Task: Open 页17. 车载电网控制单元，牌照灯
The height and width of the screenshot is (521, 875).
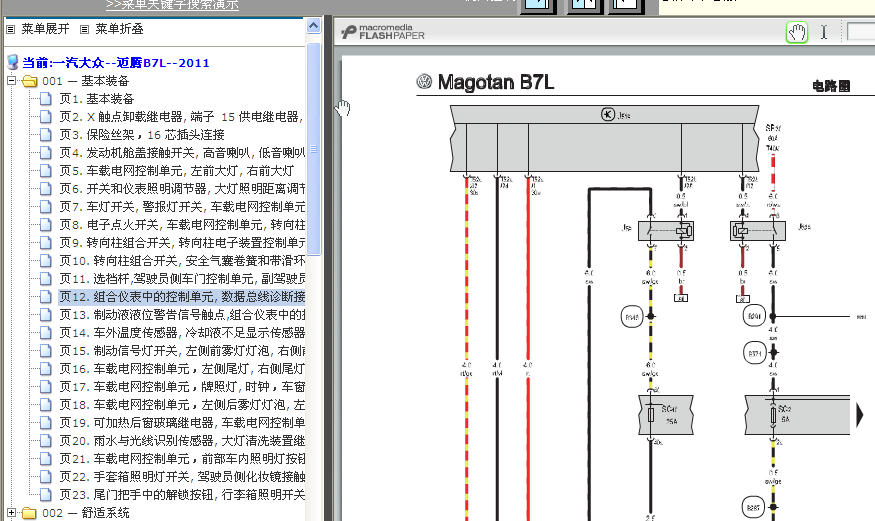Action: [x=182, y=387]
